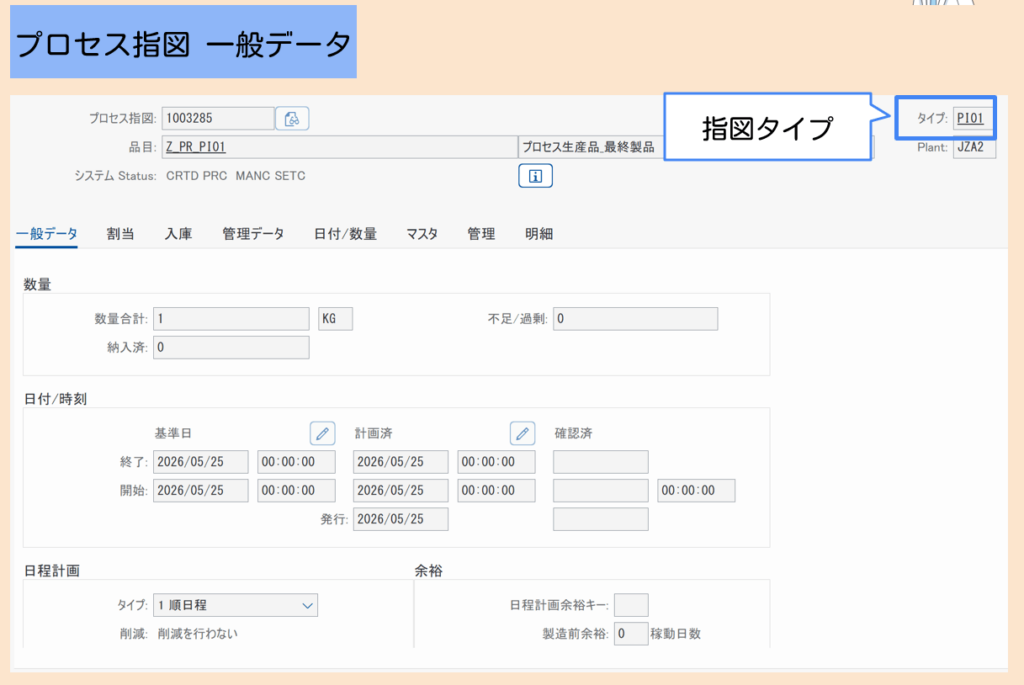Click the 計画済 開始 date field
1024x685 pixels.
(x=401, y=490)
